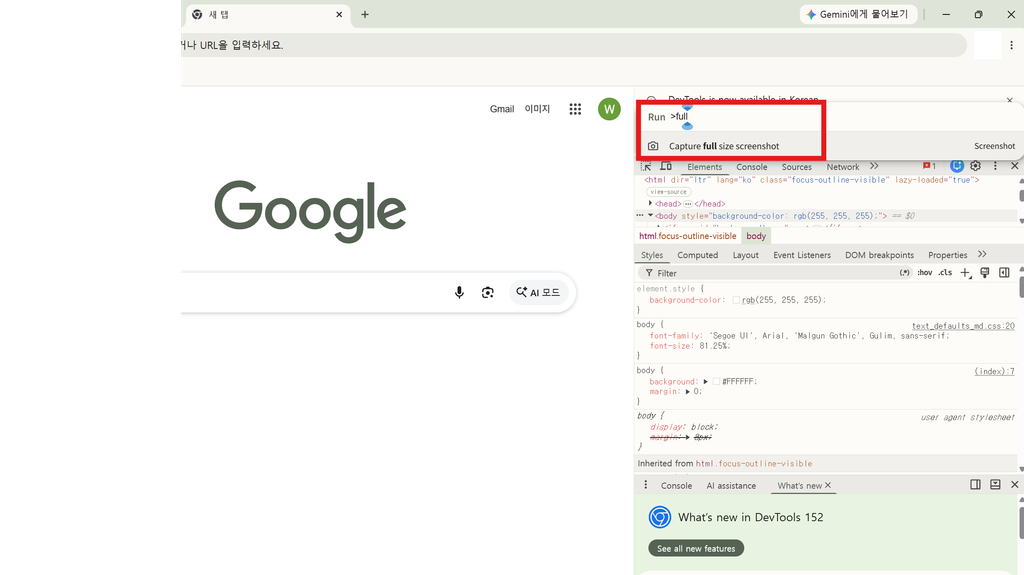Open the Properties tab
The image size is (1024, 575).
point(948,255)
